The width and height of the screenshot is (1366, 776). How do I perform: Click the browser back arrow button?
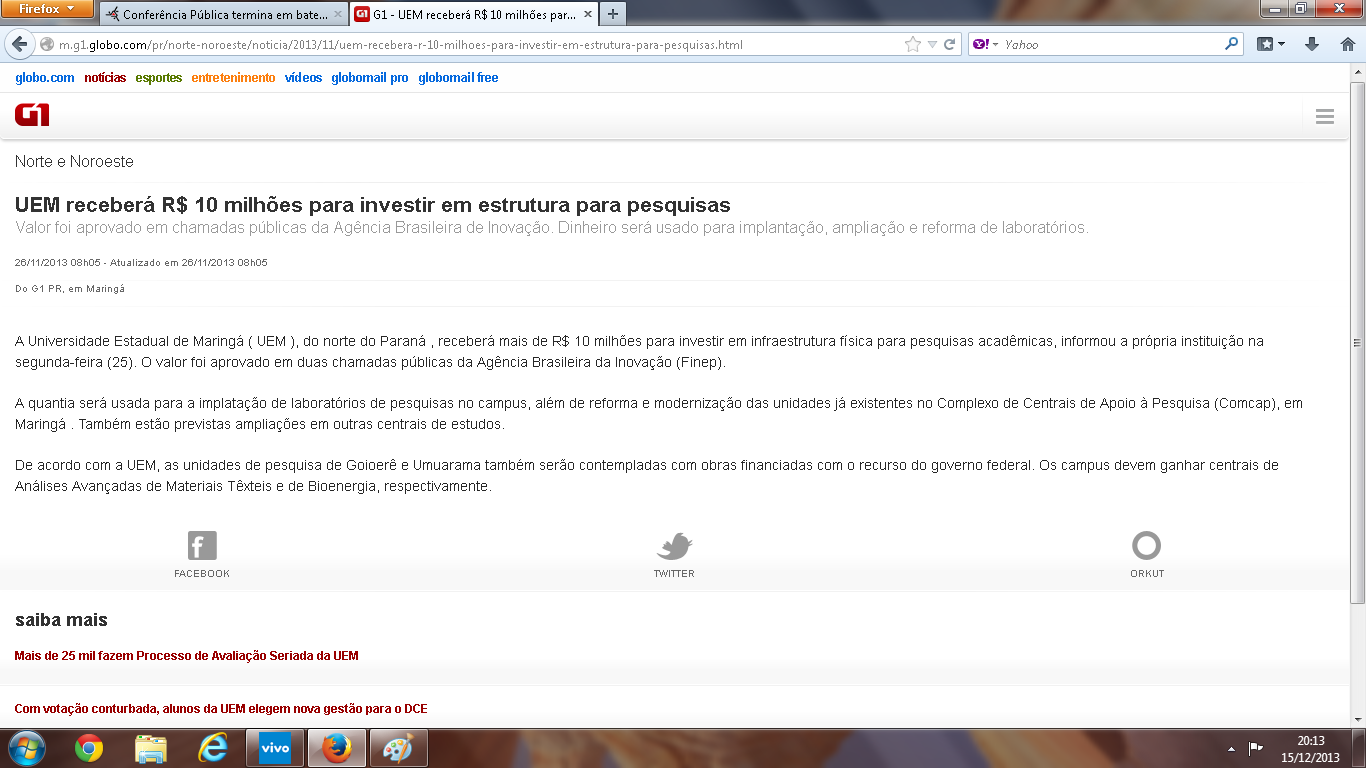click(19, 45)
